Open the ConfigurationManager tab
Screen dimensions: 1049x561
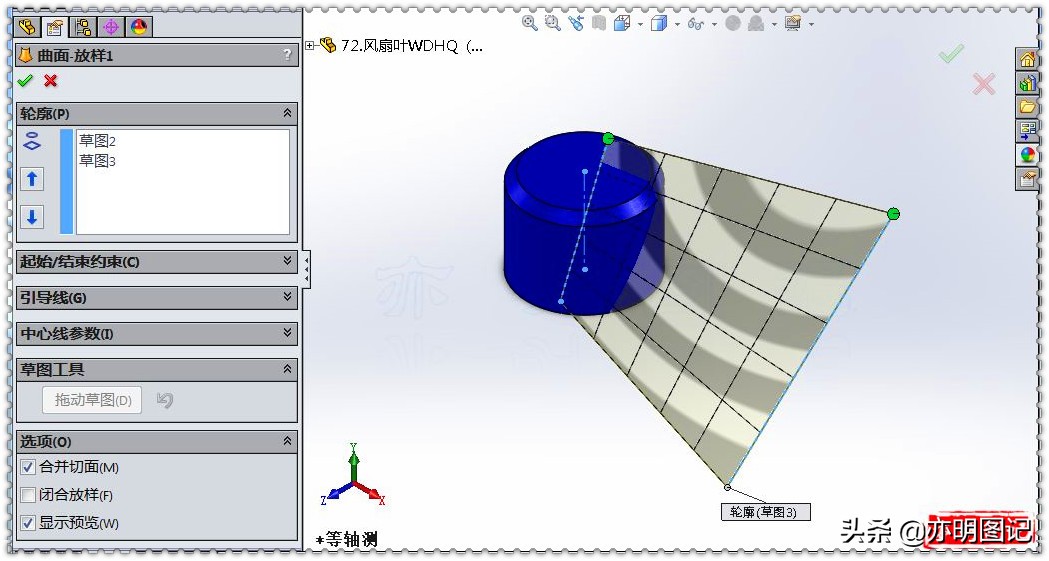coord(83,27)
